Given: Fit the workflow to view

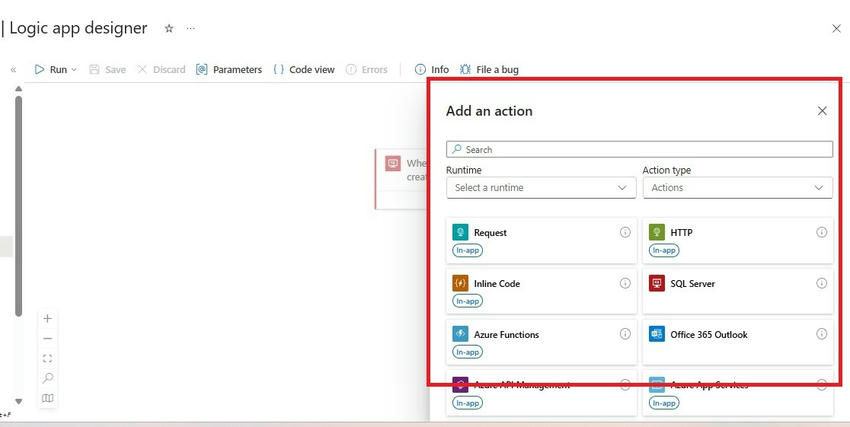Looking at the screenshot, I should click(48, 358).
